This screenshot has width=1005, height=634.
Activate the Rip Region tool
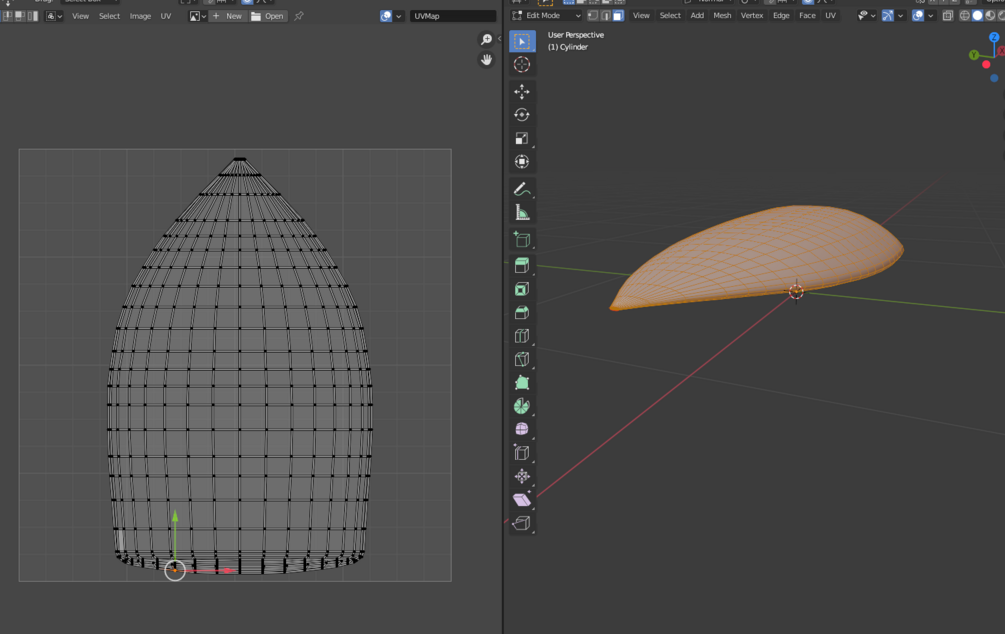522,522
